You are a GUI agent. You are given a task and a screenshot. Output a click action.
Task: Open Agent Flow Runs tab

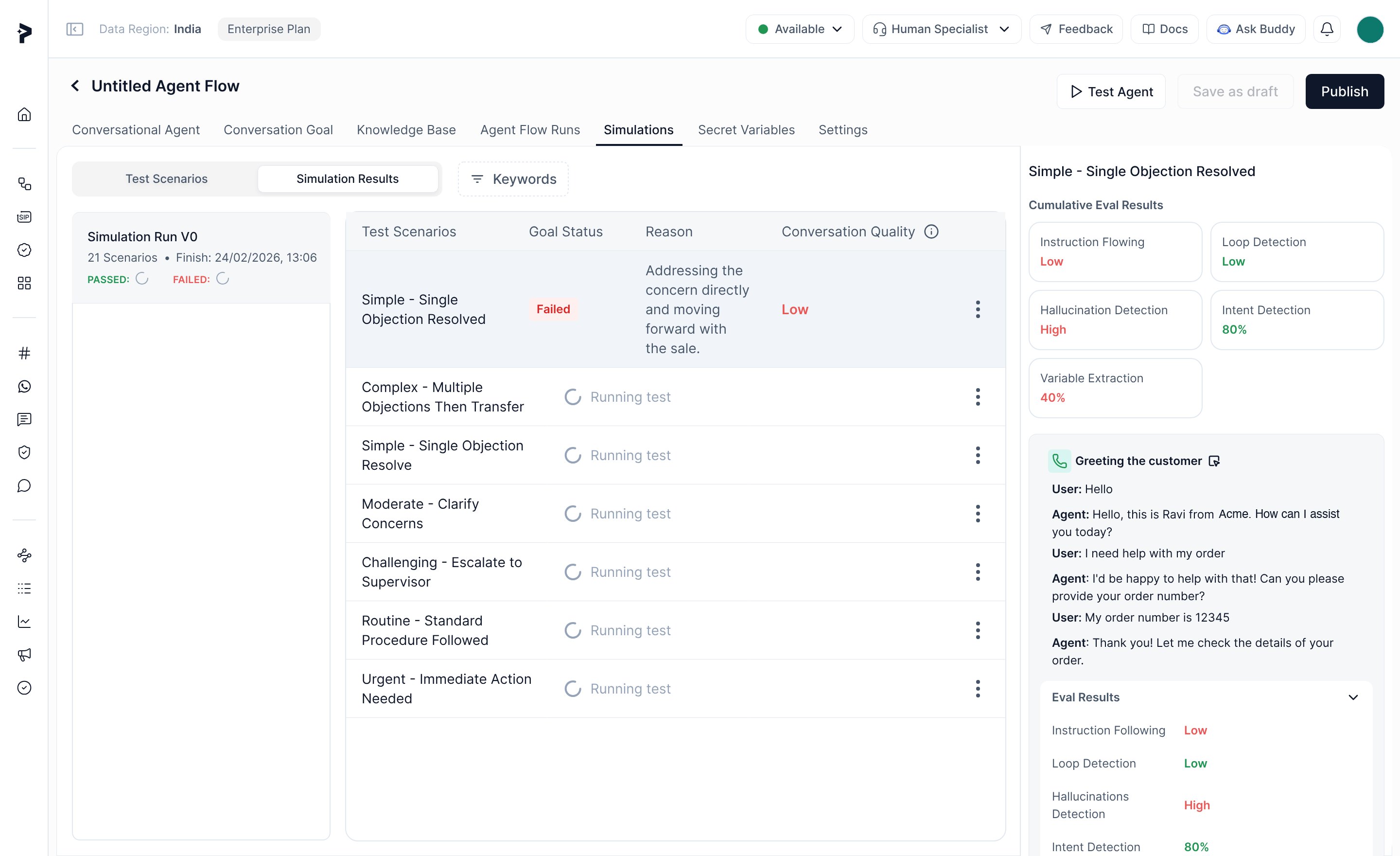529,129
